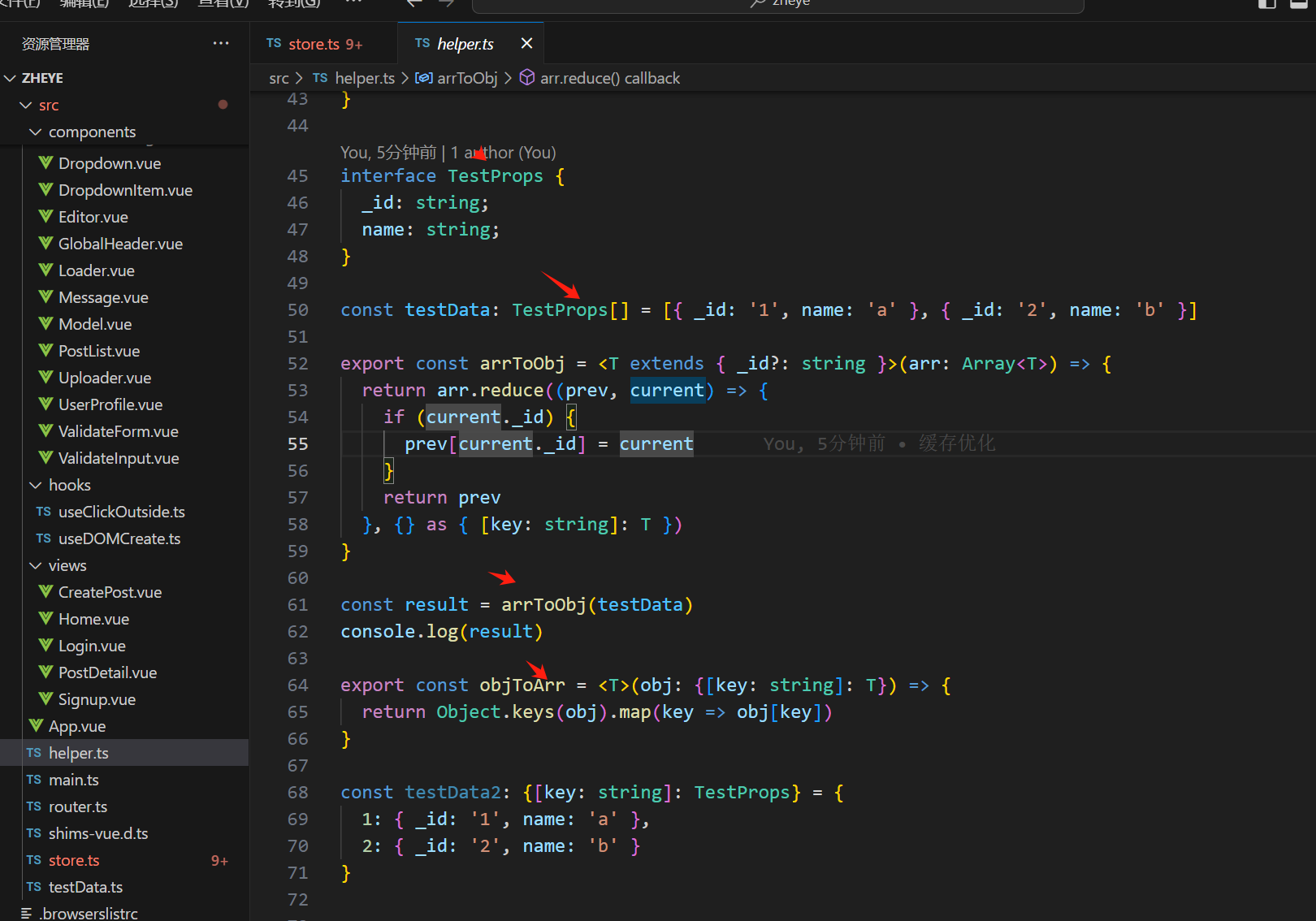
Task: Select the helper.ts editor tab
Action: click(x=465, y=44)
